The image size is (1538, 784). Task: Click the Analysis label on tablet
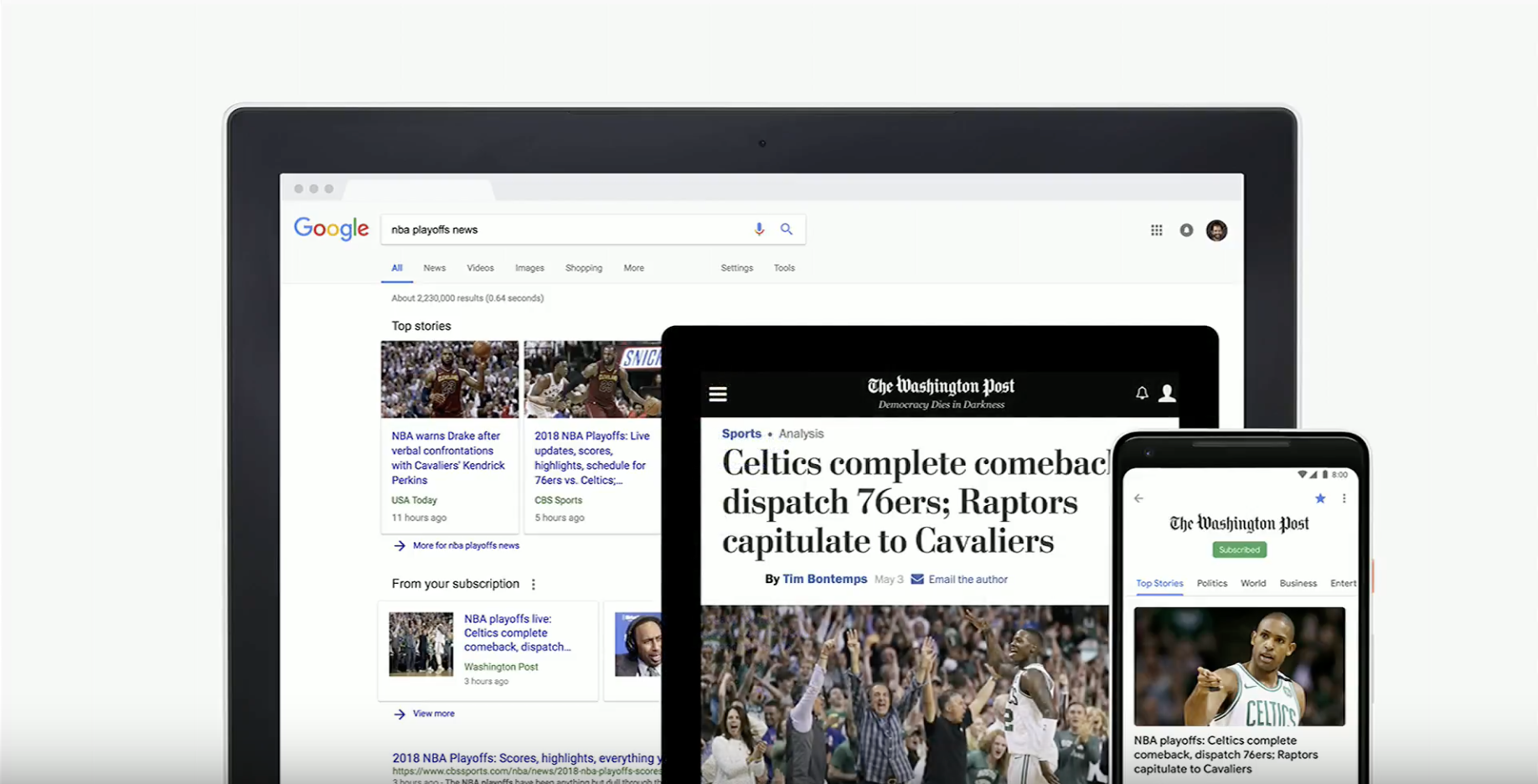click(x=801, y=433)
